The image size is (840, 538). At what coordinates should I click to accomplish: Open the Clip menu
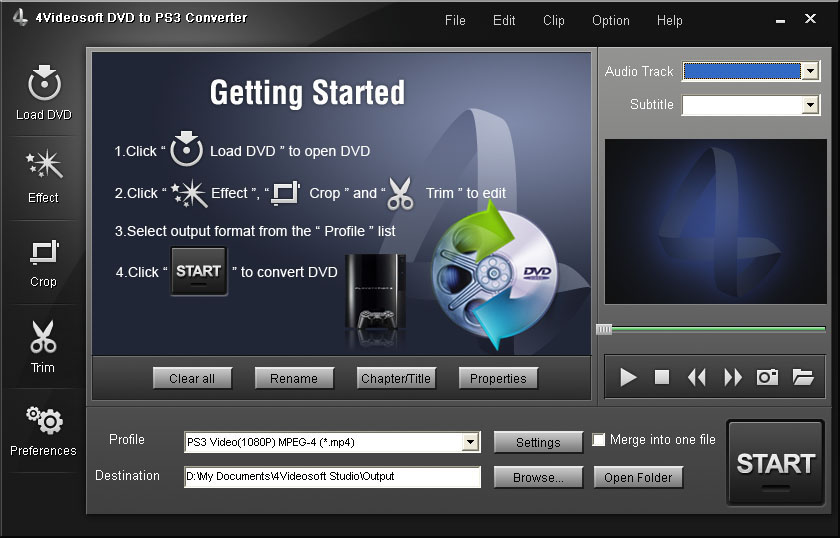click(553, 20)
